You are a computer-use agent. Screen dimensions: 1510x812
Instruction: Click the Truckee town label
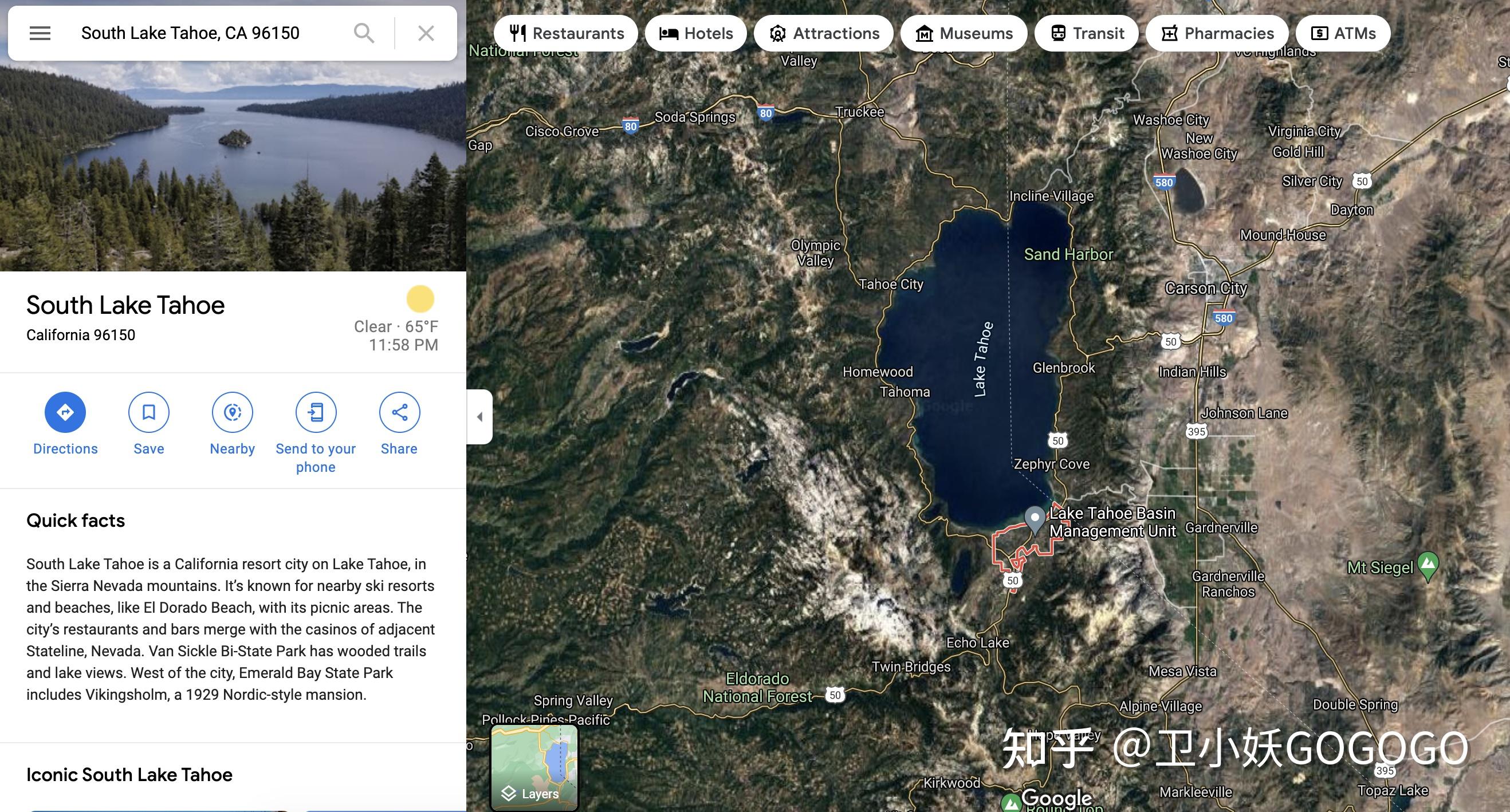[859, 112]
